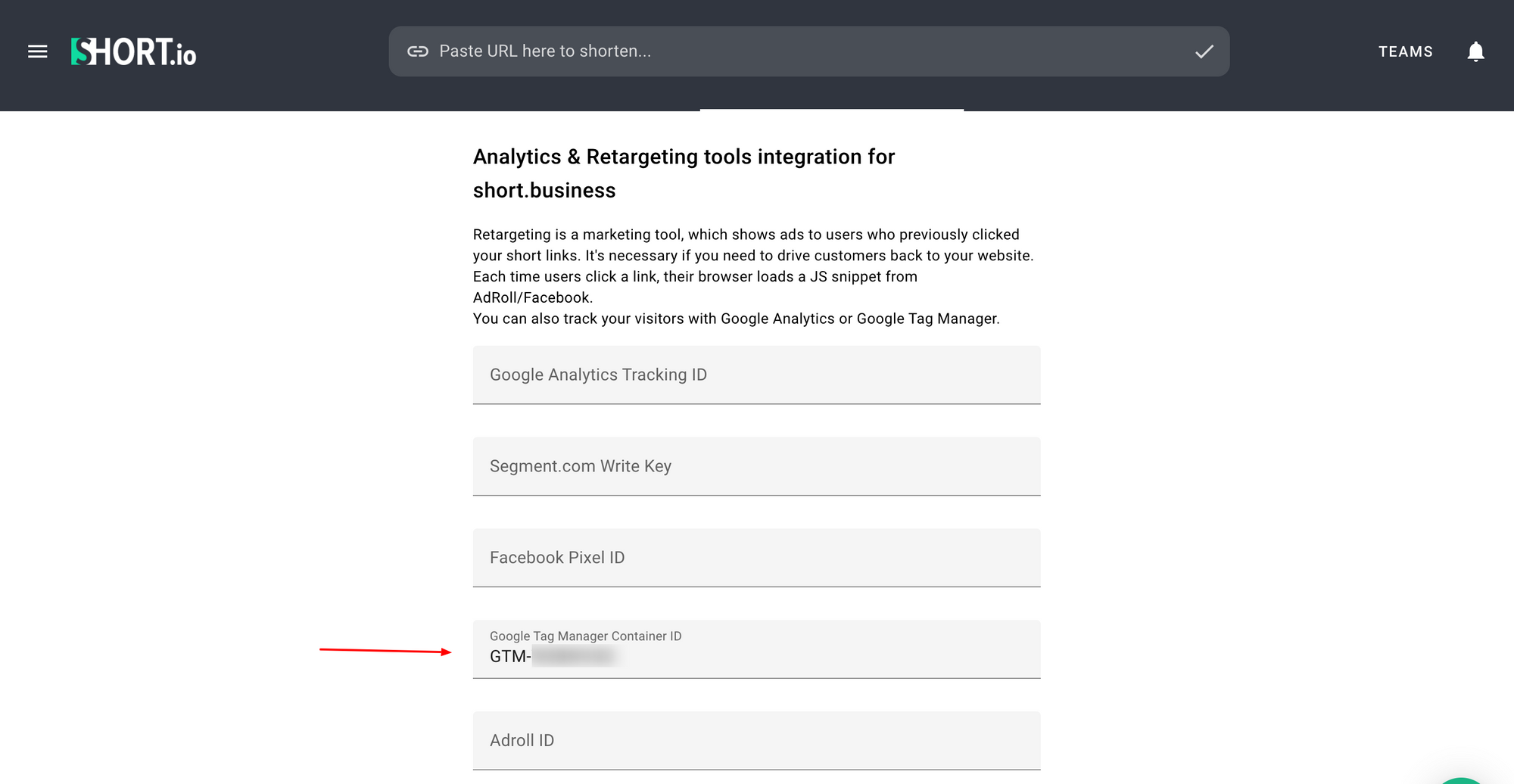Focus the Paste URL here field
This screenshot has height=784, width=1514.
click(802, 51)
